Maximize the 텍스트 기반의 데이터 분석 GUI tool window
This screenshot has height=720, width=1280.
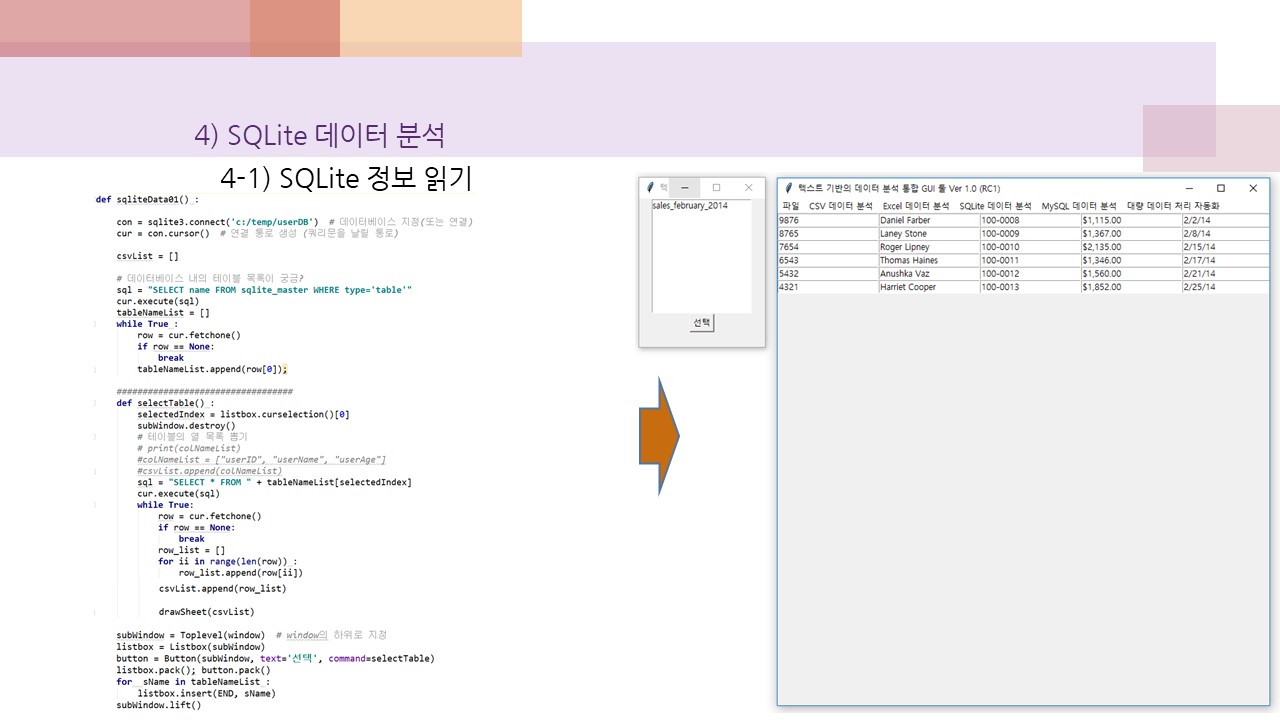tap(1221, 188)
